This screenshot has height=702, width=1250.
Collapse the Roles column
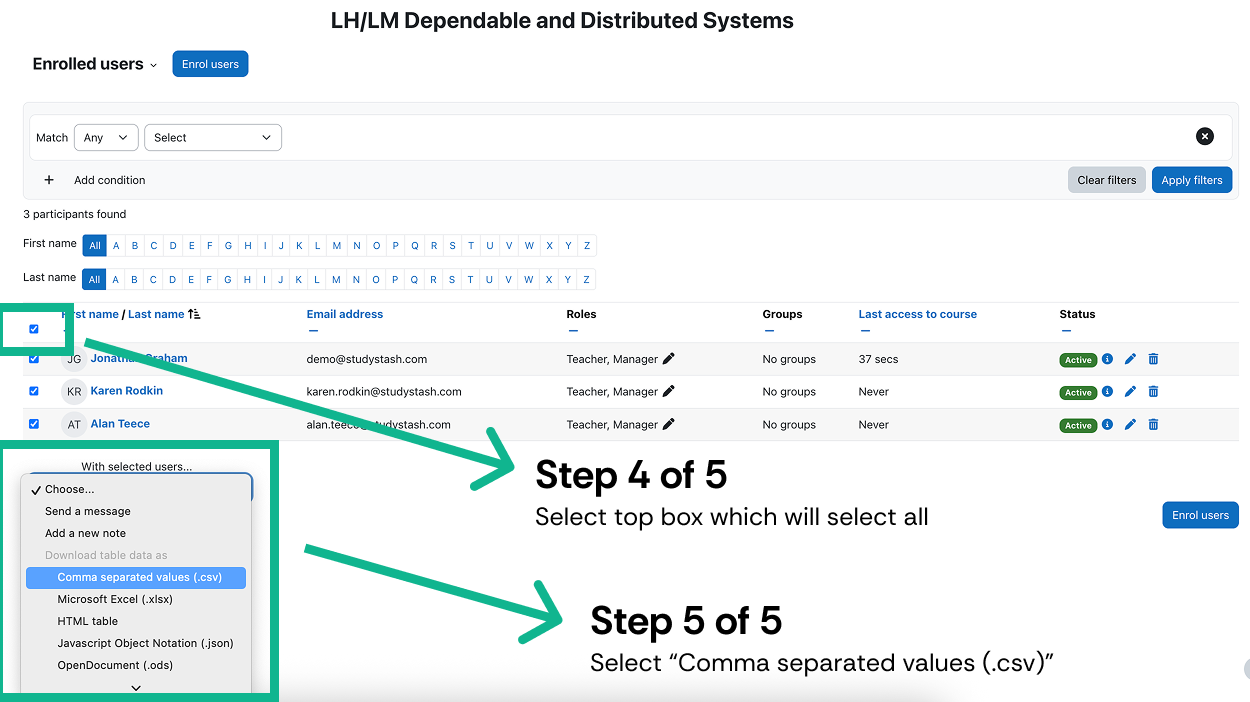pos(573,331)
